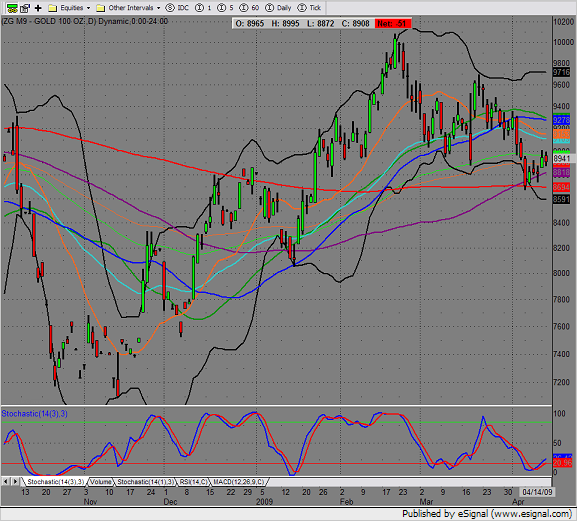
Task: Select the 60-minute interval button
Action: pyautogui.click(x=249, y=8)
